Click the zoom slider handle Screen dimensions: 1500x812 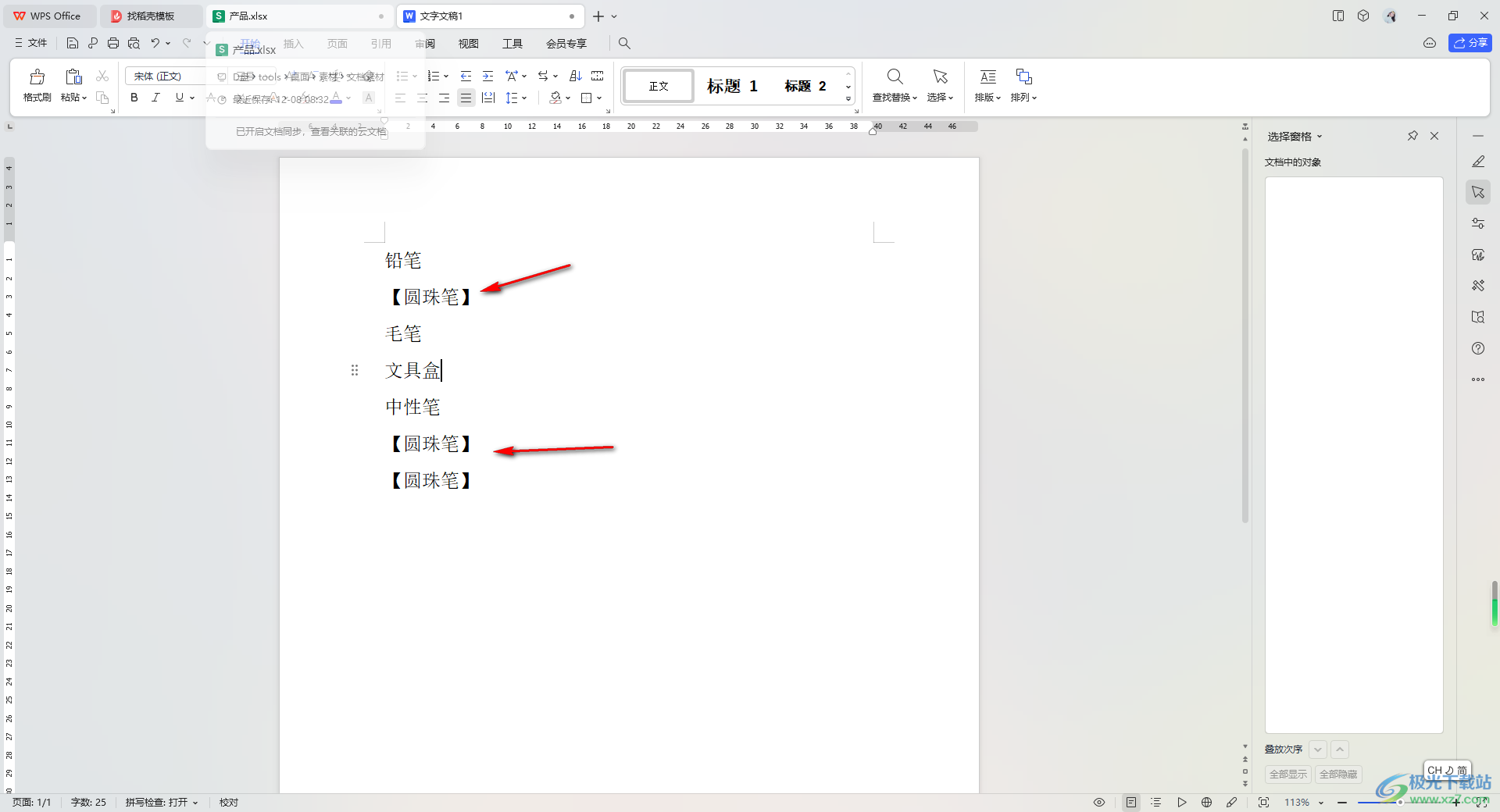pyautogui.click(x=1401, y=803)
